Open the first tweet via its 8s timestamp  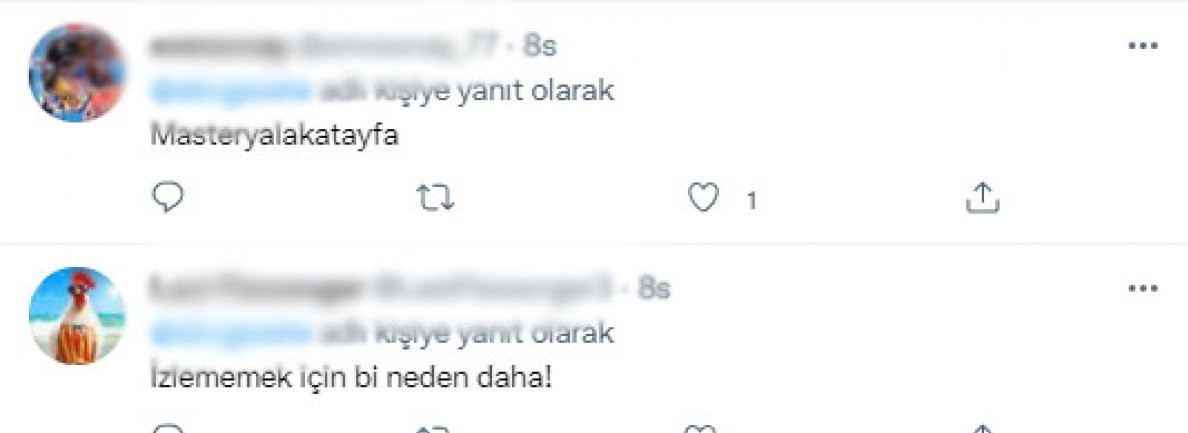(x=540, y=46)
